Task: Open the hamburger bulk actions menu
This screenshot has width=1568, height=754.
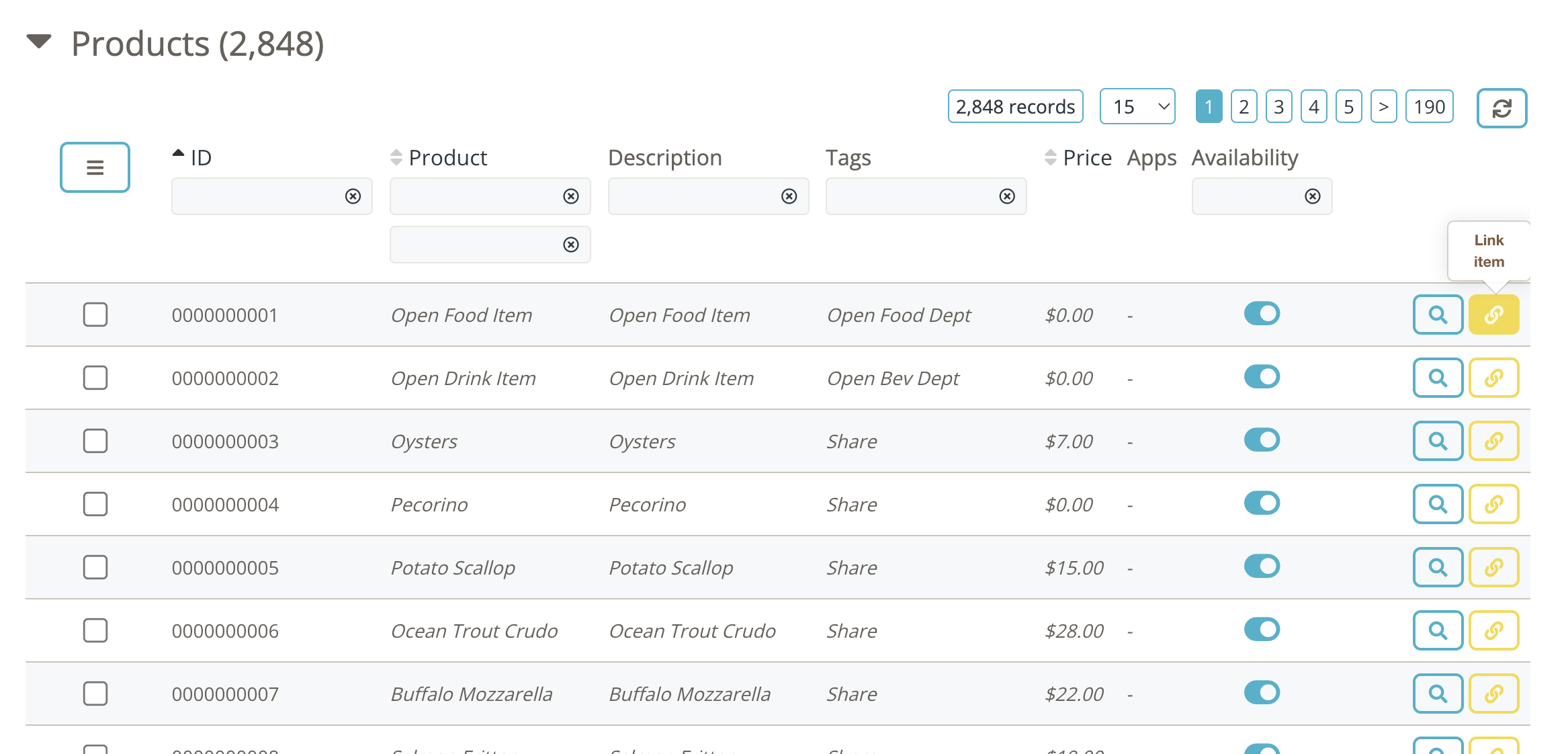Action: [95, 167]
